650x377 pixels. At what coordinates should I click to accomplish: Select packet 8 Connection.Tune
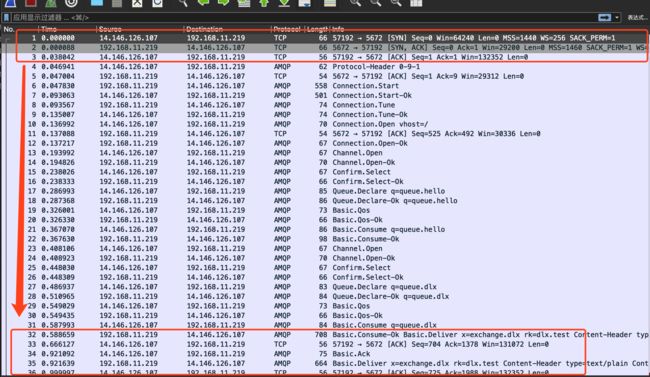[325, 105]
